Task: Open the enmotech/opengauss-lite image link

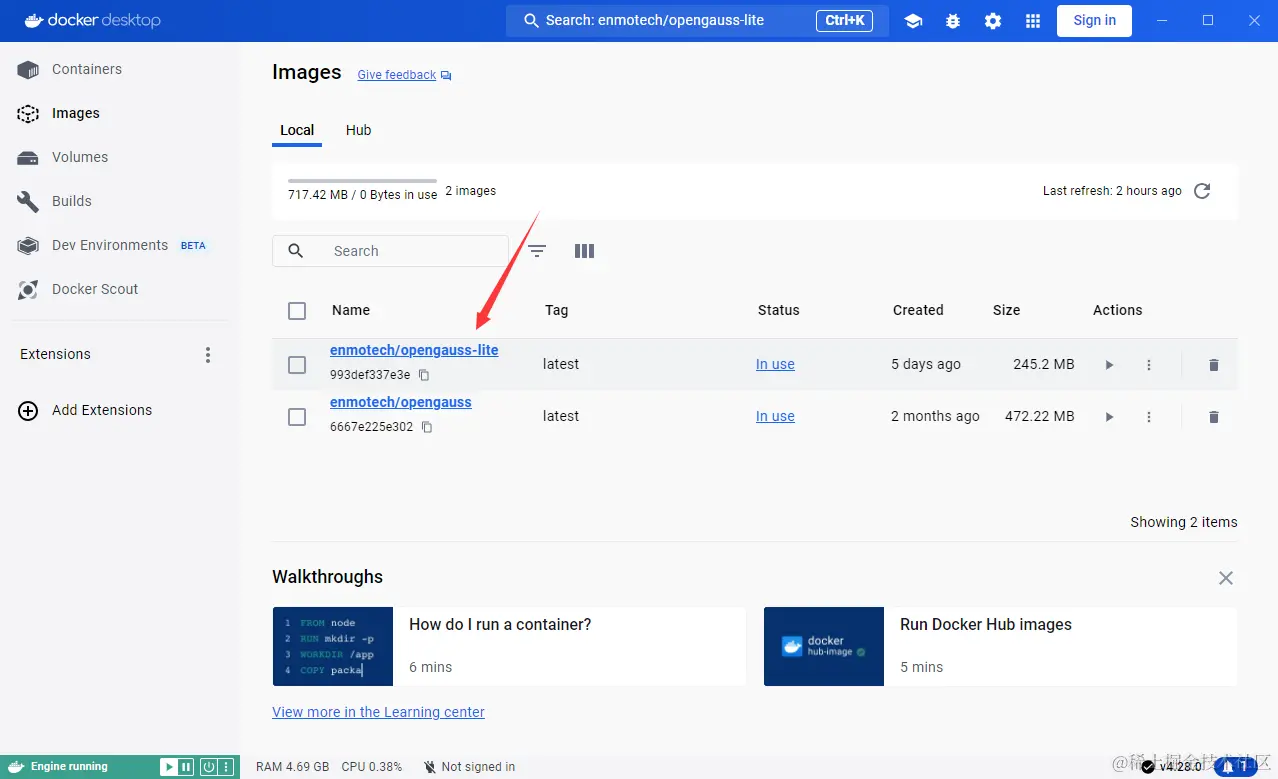Action: click(x=414, y=350)
